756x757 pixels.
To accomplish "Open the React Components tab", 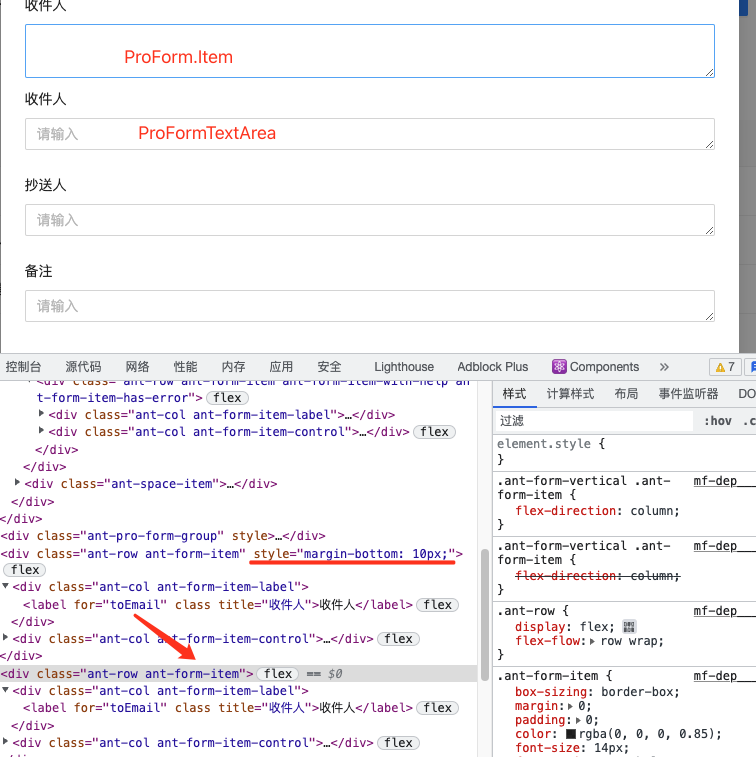I will coord(595,367).
